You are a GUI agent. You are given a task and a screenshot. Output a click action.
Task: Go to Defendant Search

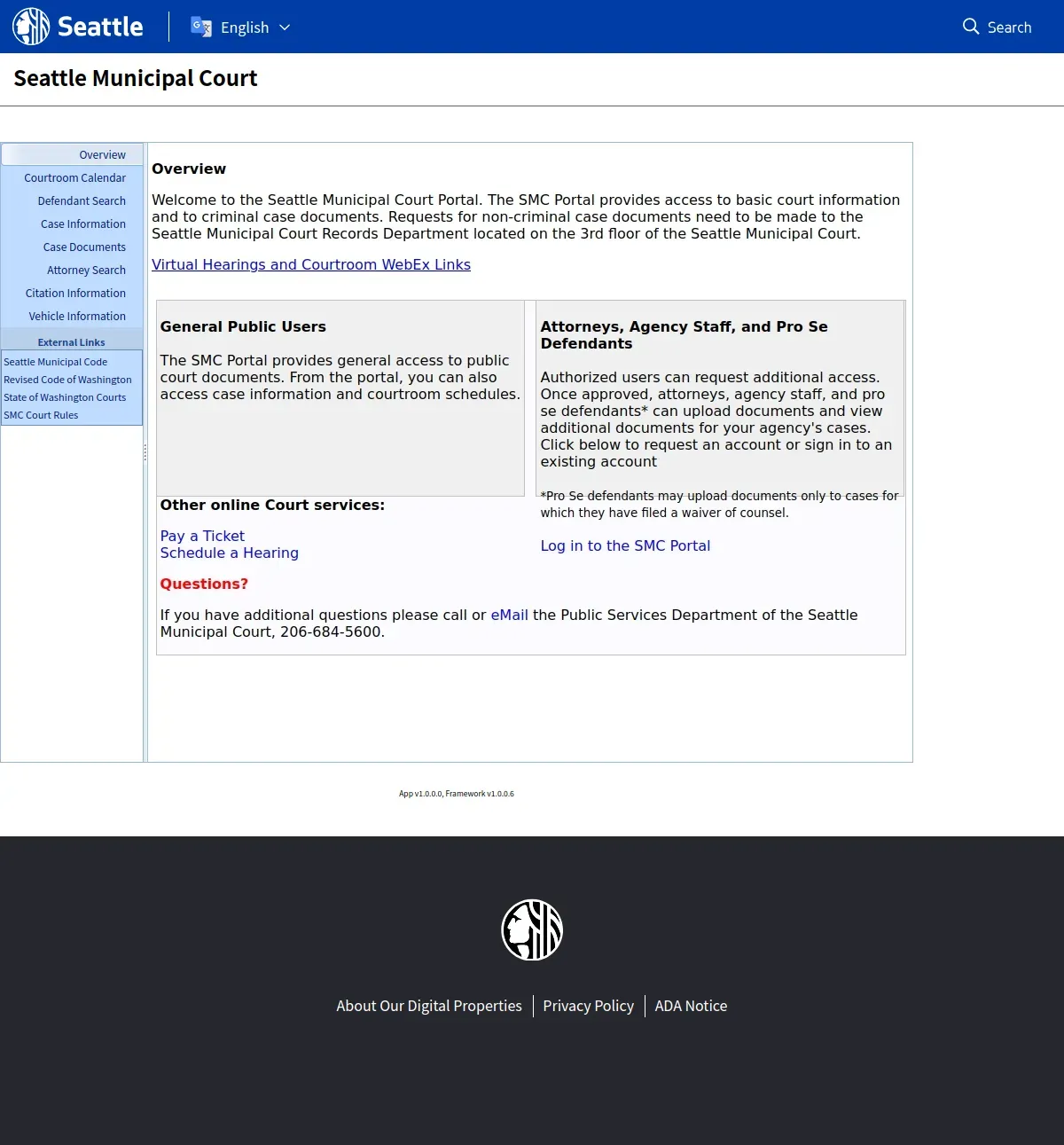click(82, 200)
